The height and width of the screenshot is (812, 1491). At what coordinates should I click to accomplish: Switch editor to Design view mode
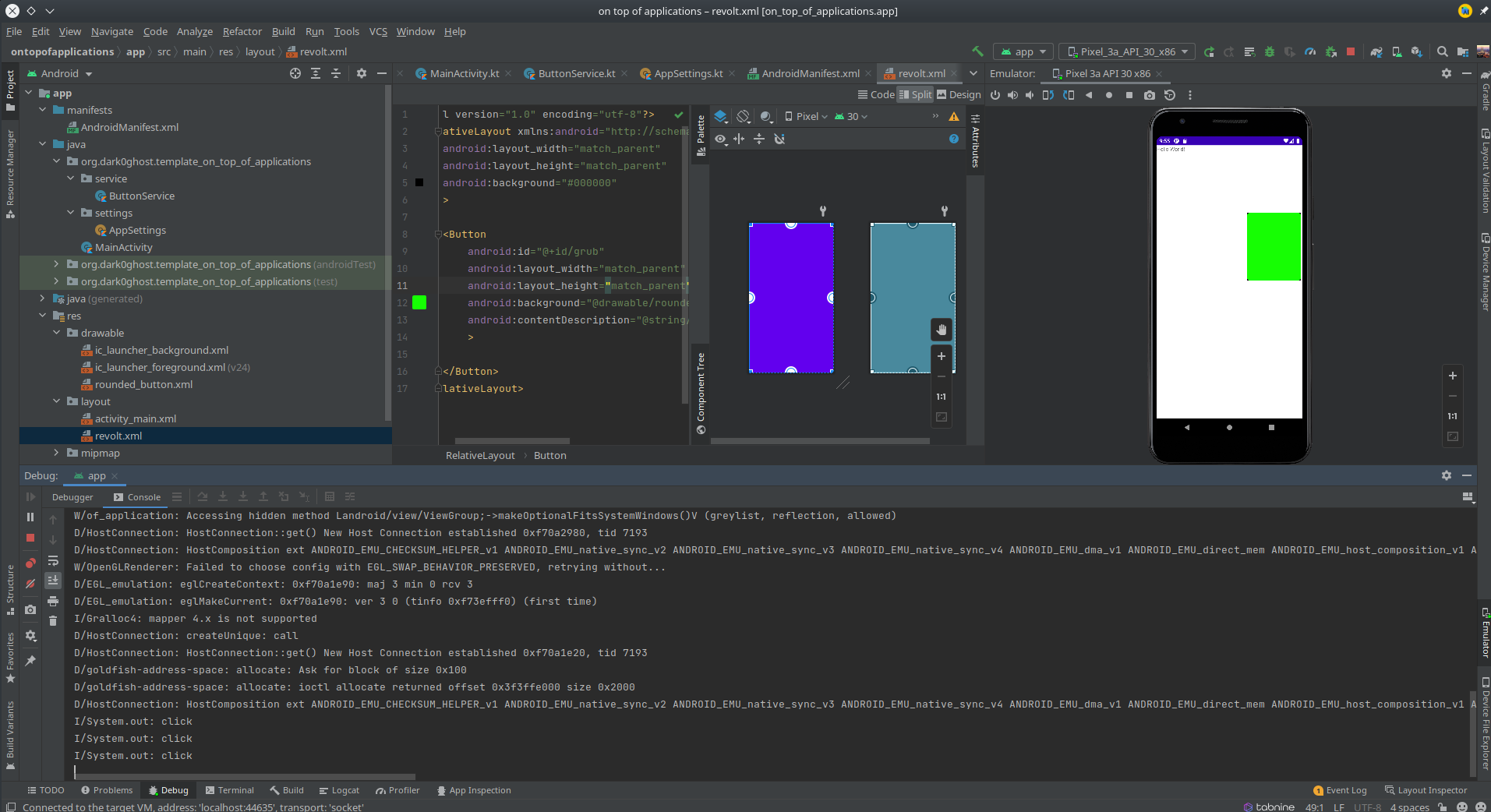coord(959,95)
